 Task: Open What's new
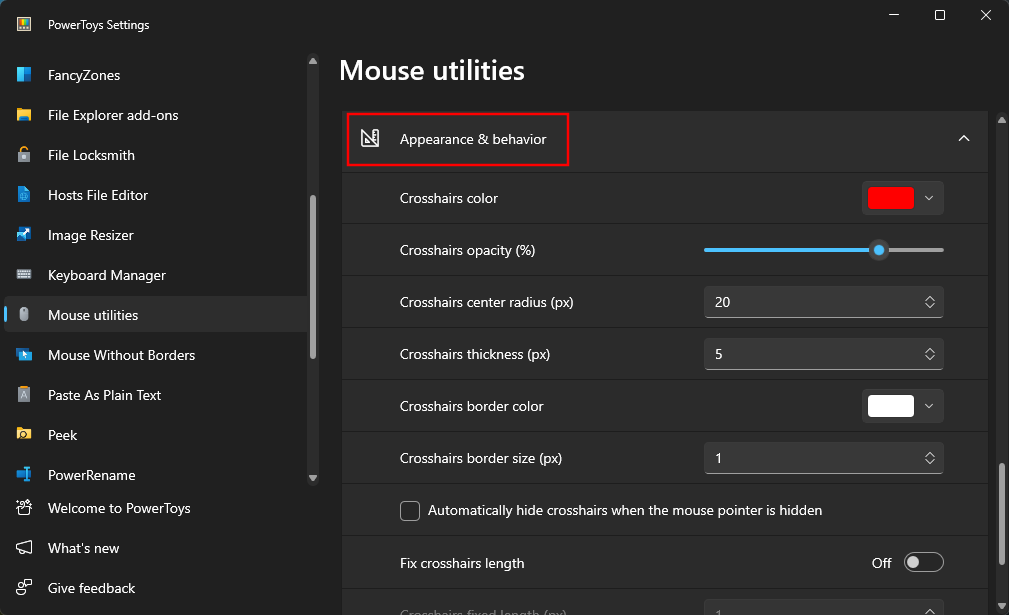point(156,547)
